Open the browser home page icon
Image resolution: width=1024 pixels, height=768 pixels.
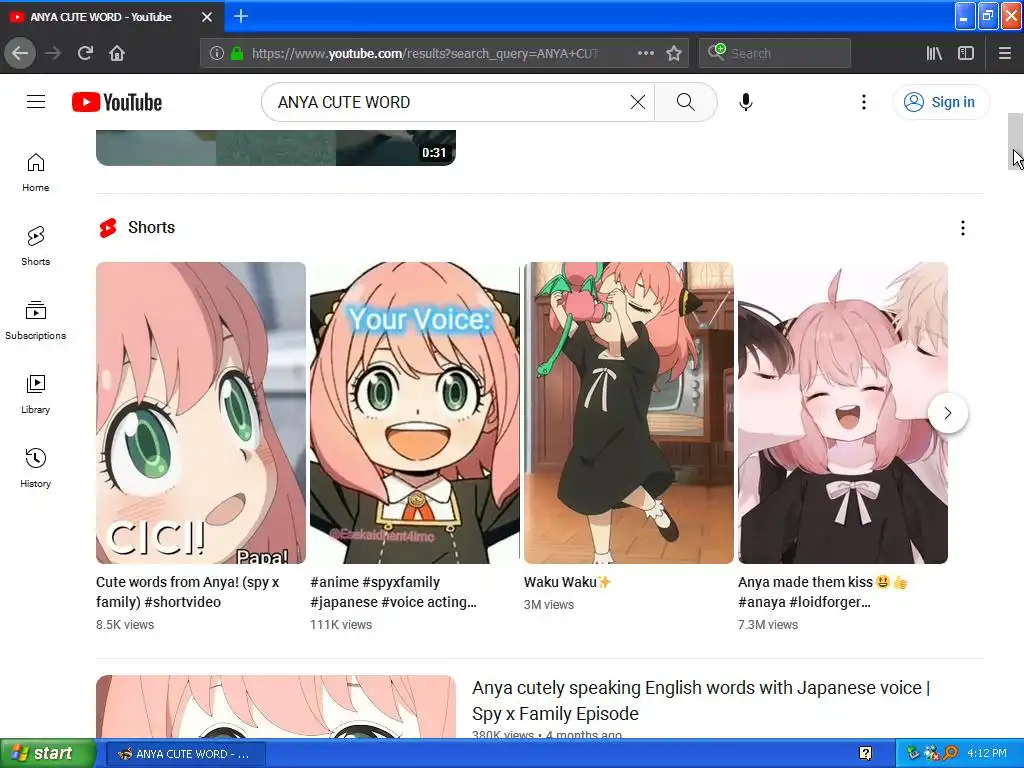click(x=117, y=53)
